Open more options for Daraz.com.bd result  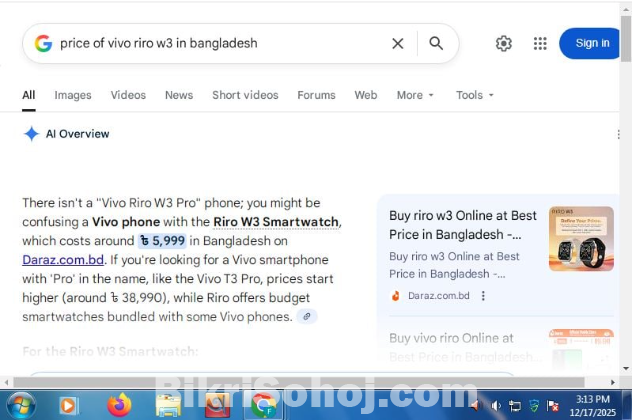click(x=483, y=296)
